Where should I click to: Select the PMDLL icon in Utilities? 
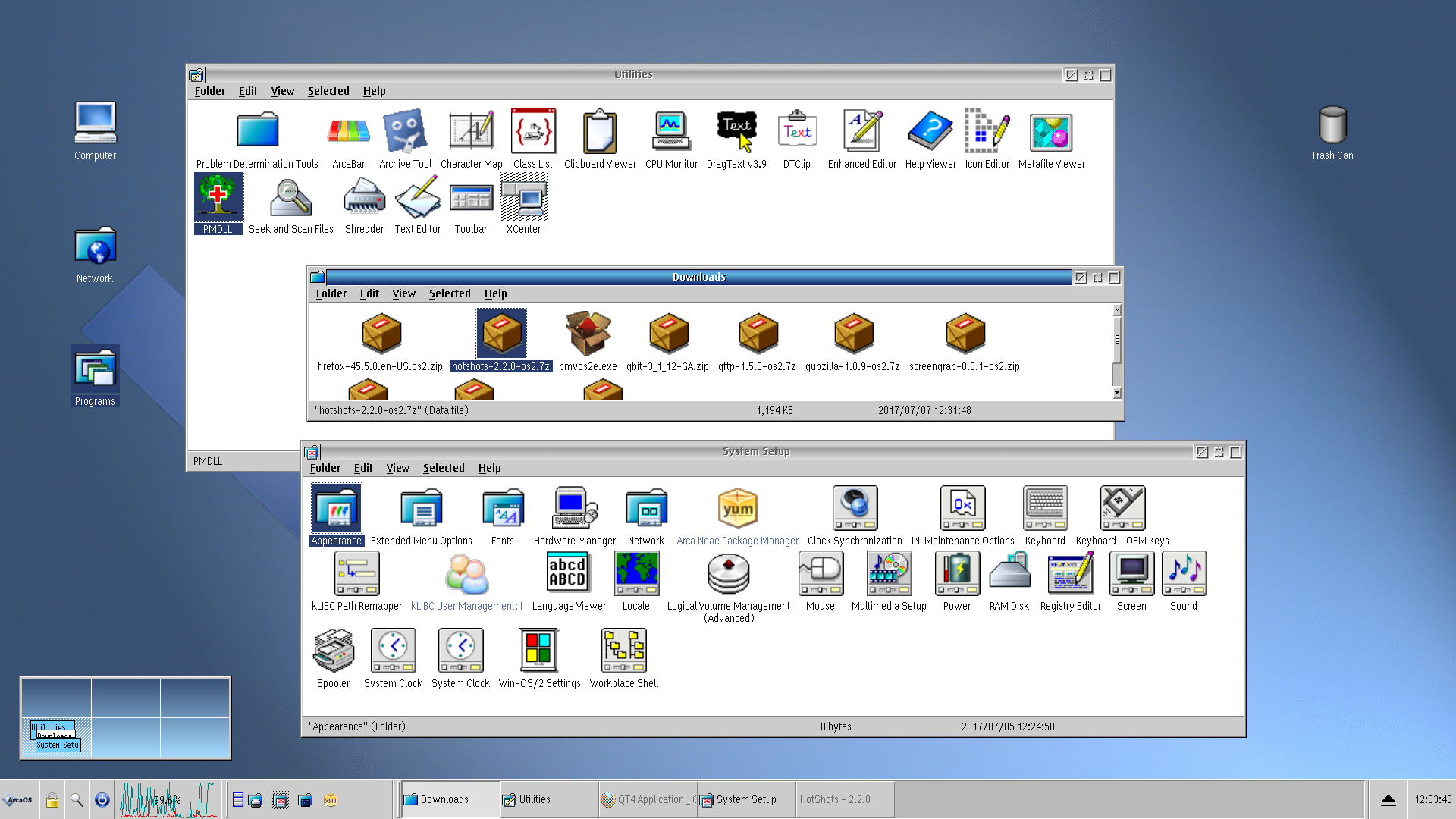(x=218, y=197)
